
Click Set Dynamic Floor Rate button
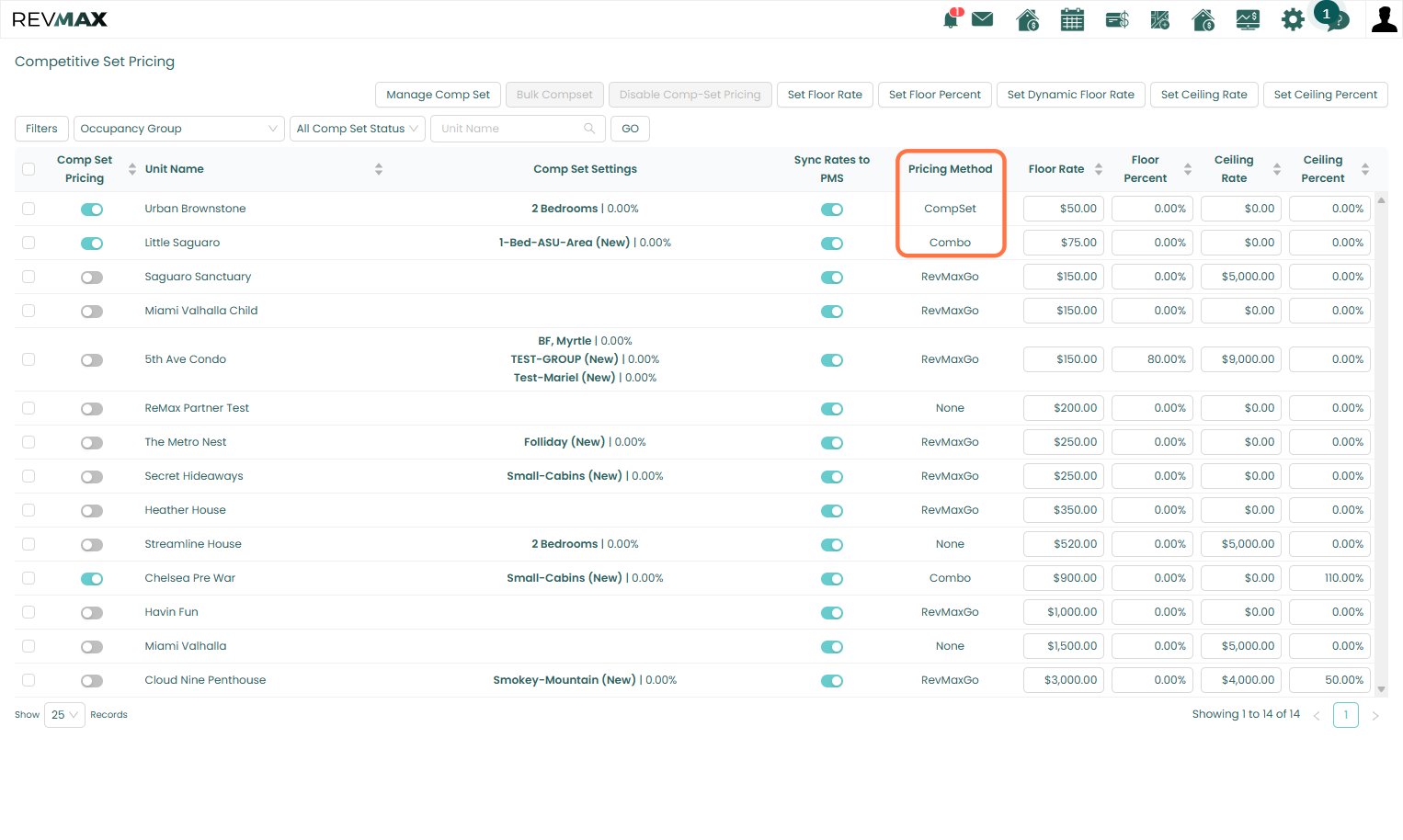(x=1071, y=95)
